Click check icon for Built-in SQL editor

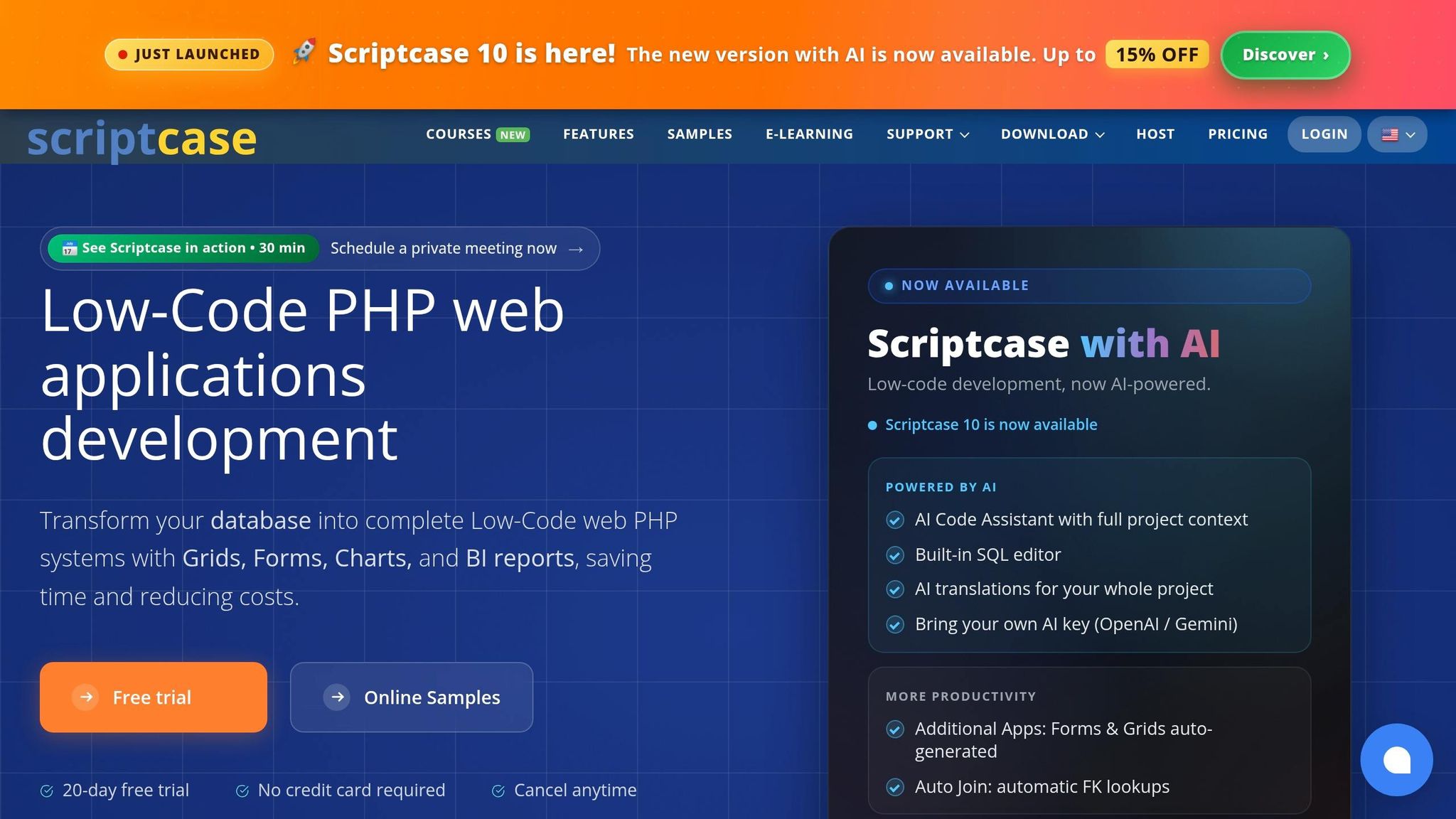coord(895,555)
